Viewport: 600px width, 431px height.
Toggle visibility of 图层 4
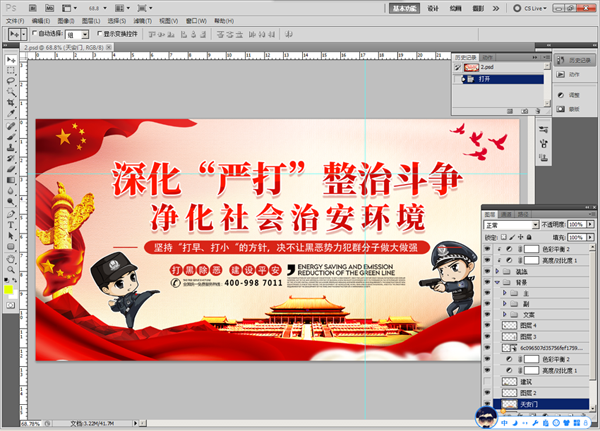[x=487, y=325]
